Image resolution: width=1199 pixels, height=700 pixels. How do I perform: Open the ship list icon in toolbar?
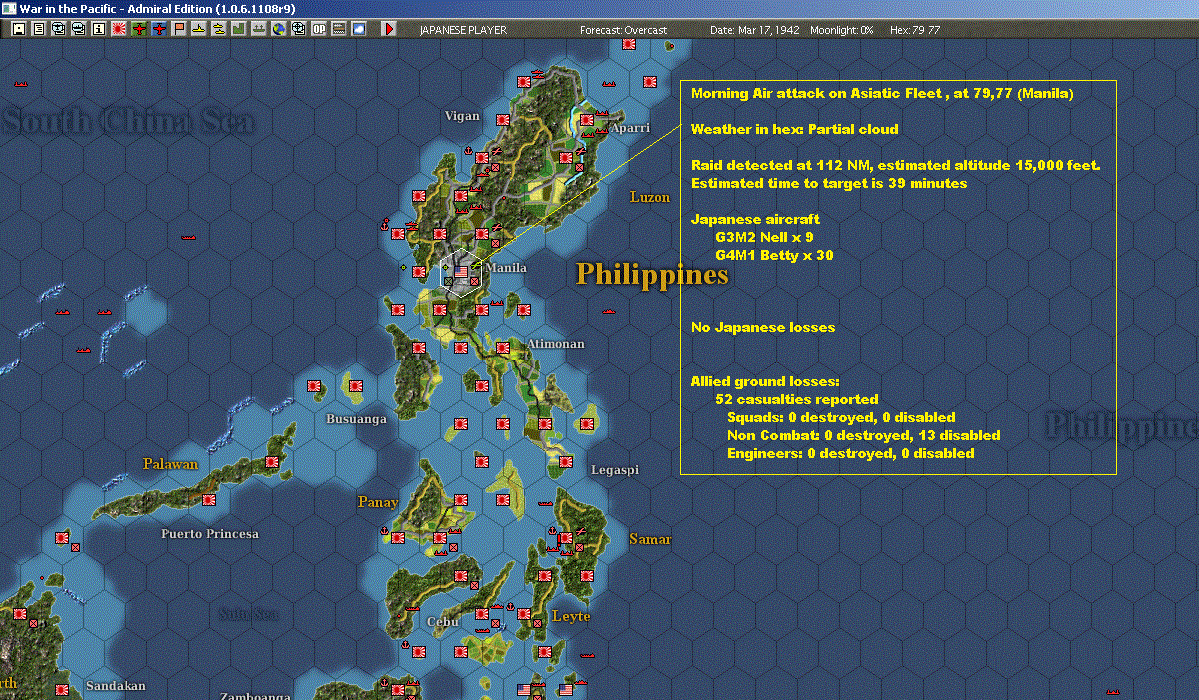tap(79, 29)
